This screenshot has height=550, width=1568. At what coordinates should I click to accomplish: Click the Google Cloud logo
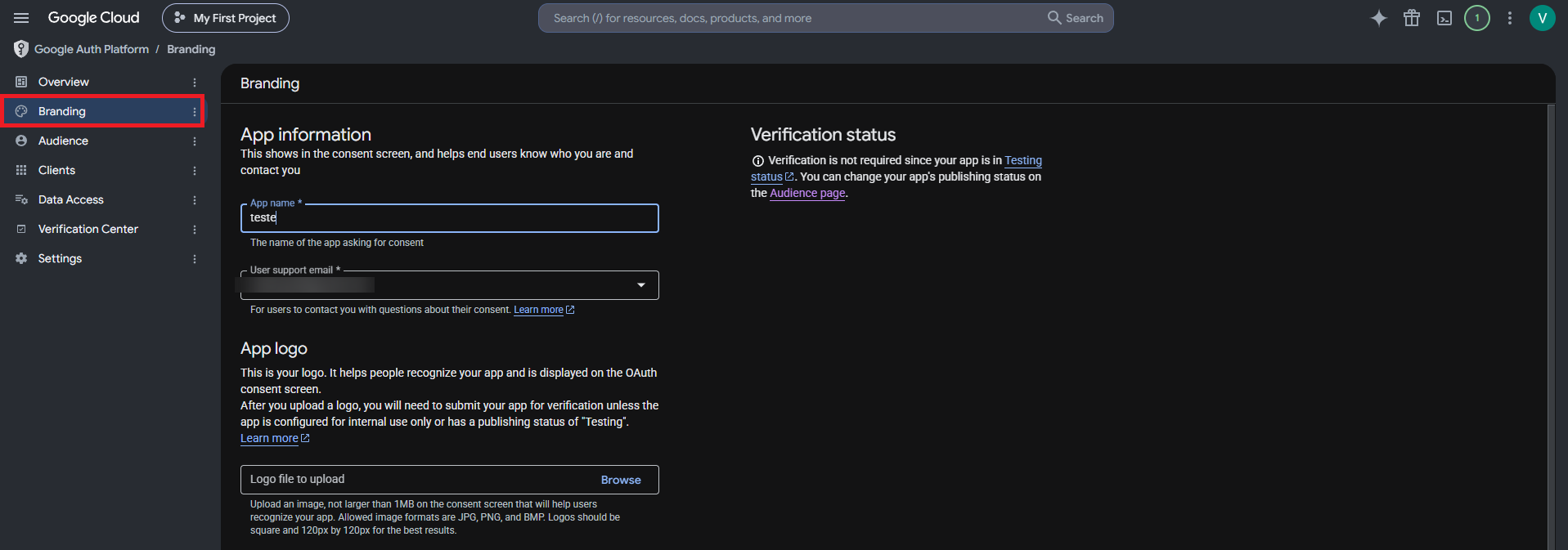[93, 18]
